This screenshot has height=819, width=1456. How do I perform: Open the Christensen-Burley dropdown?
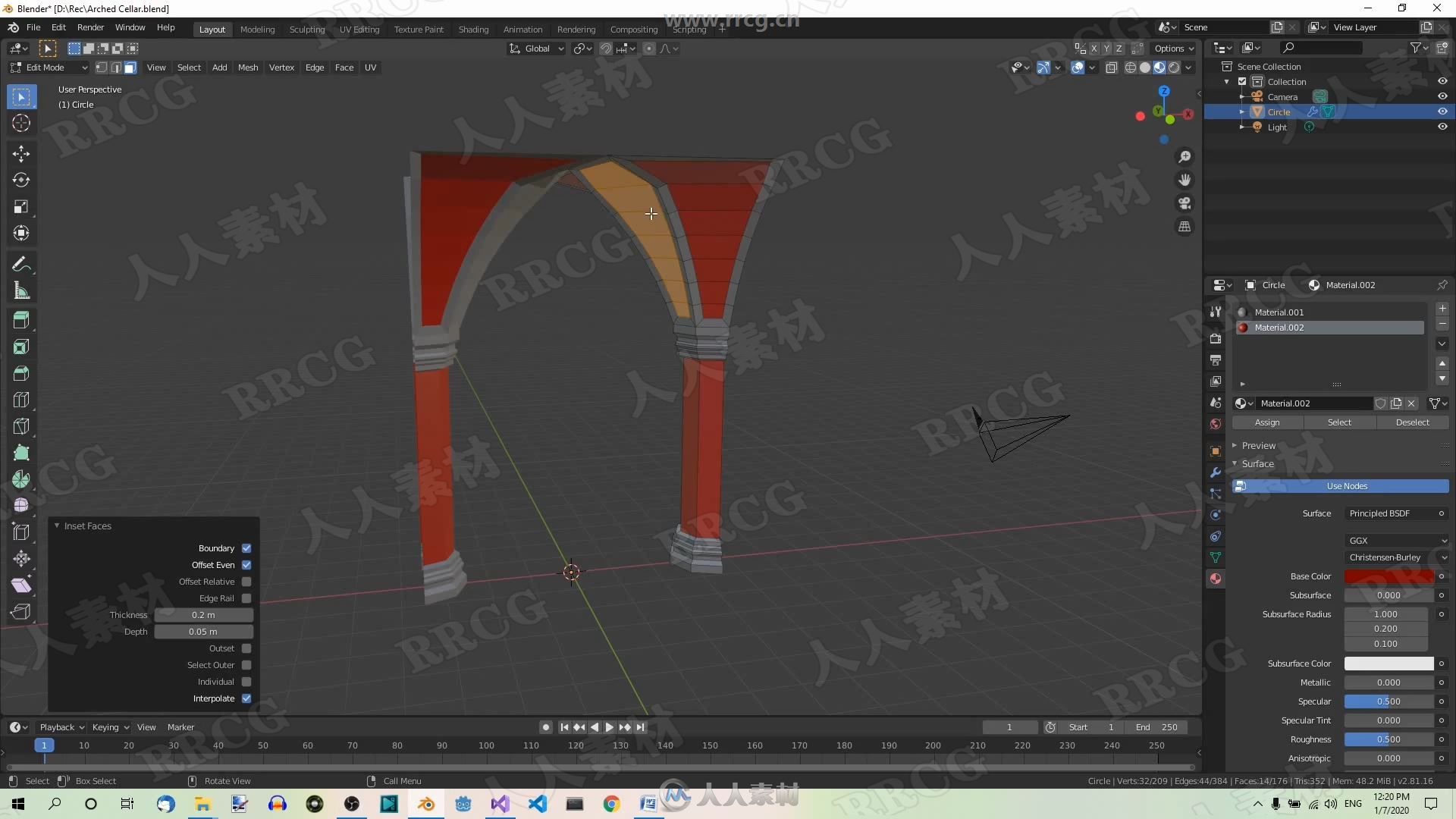tap(1398, 557)
